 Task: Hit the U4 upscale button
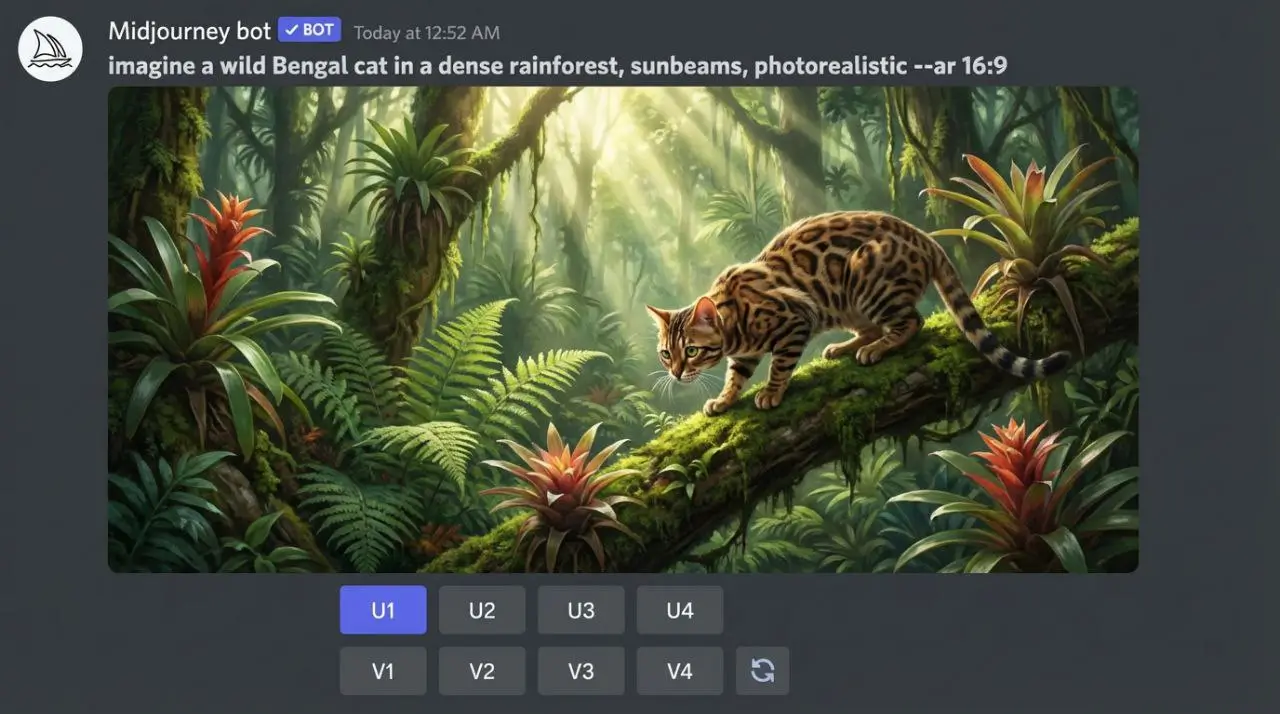pos(680,610)
